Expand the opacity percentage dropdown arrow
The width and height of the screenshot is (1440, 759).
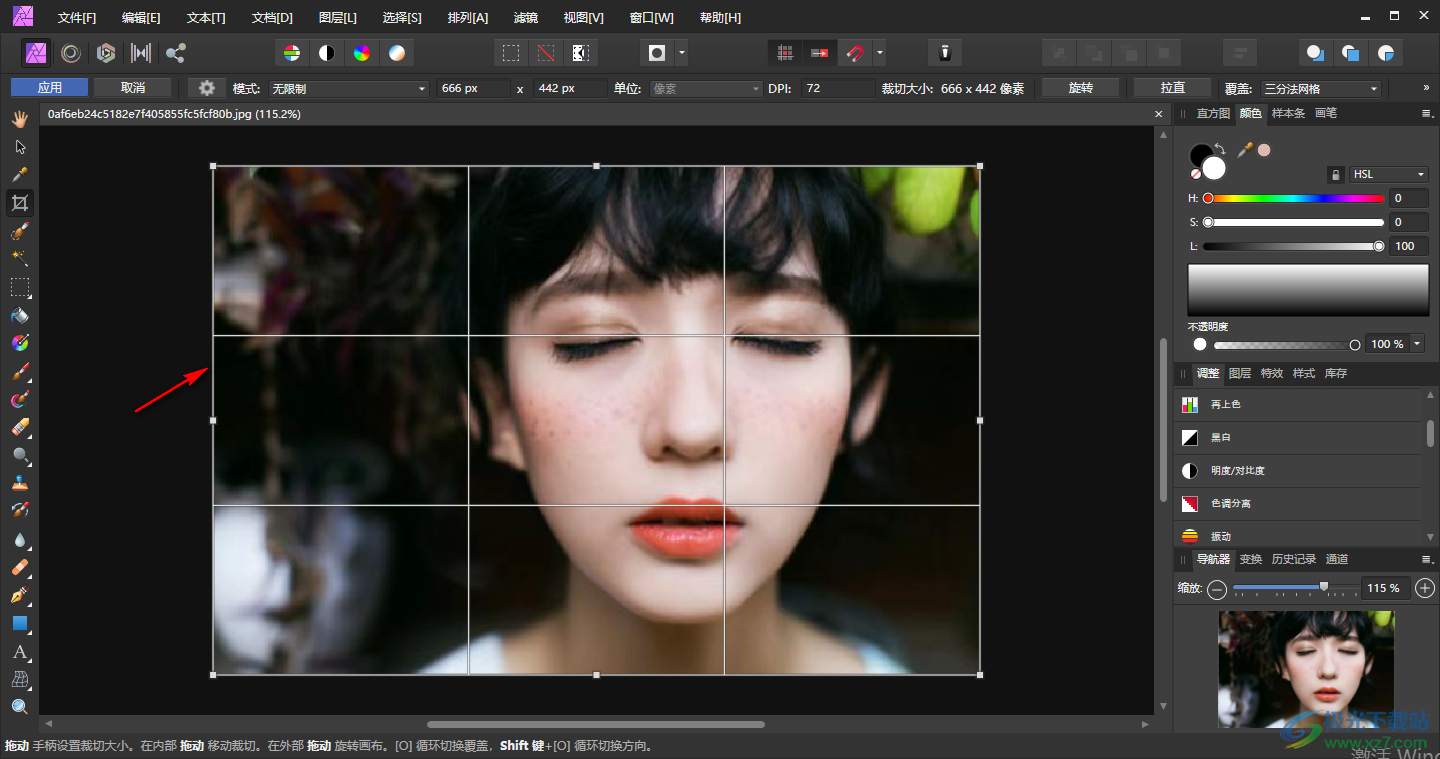tap(1417, 344)
